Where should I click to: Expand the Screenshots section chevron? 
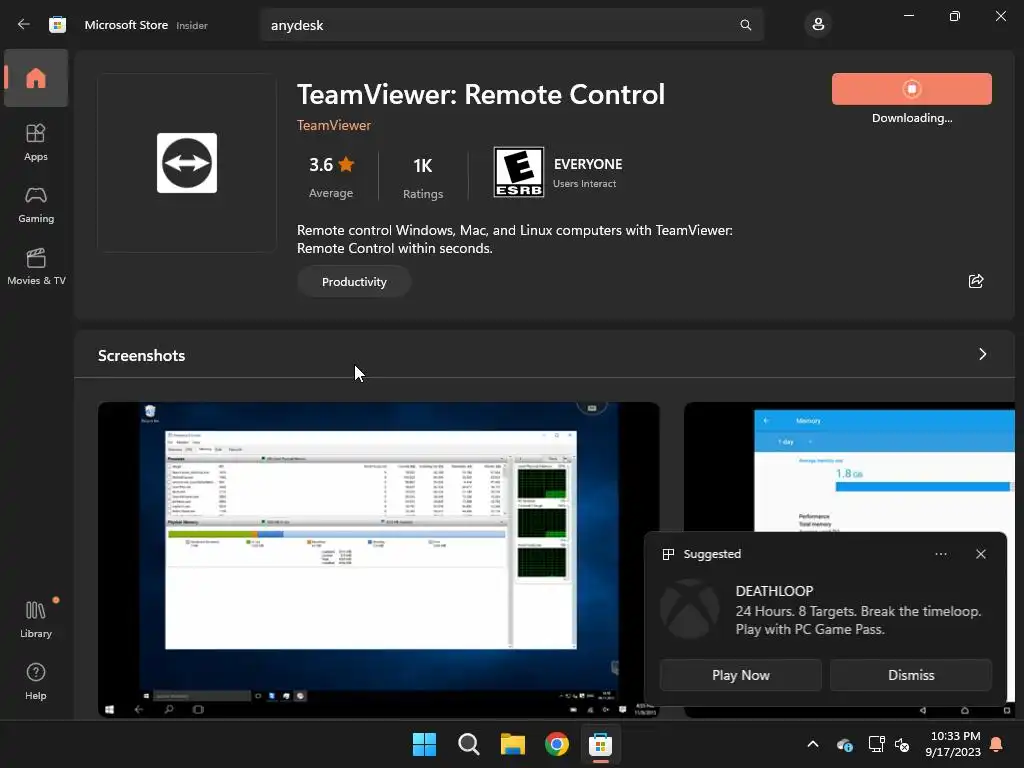pos(982,354)
